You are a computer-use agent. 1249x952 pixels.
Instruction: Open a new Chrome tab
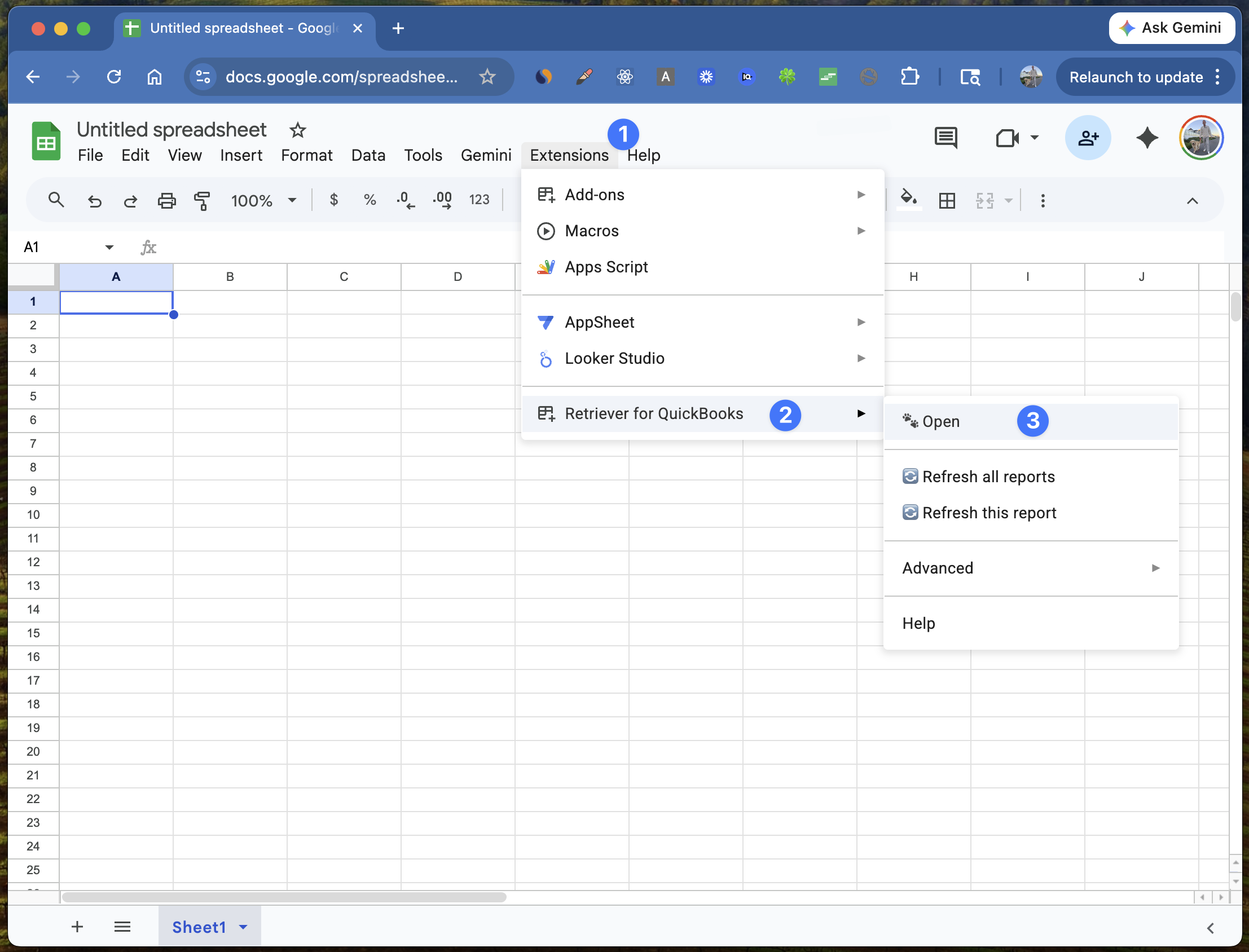click(398, 28)
